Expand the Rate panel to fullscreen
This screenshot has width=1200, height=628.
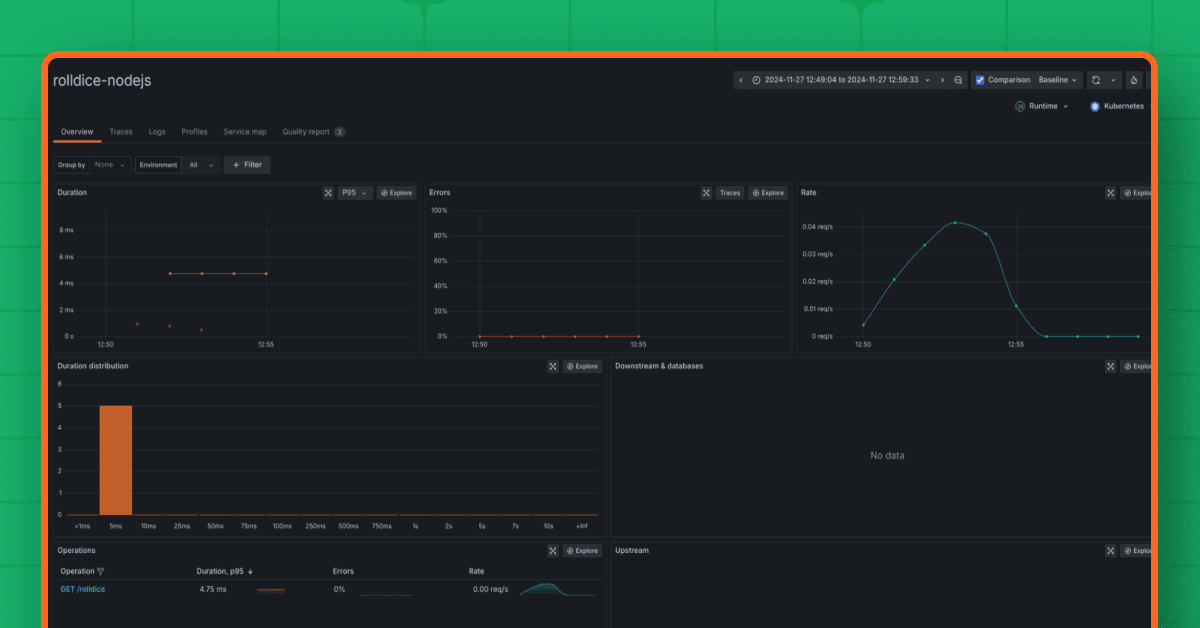click(x=1110, y=192)
